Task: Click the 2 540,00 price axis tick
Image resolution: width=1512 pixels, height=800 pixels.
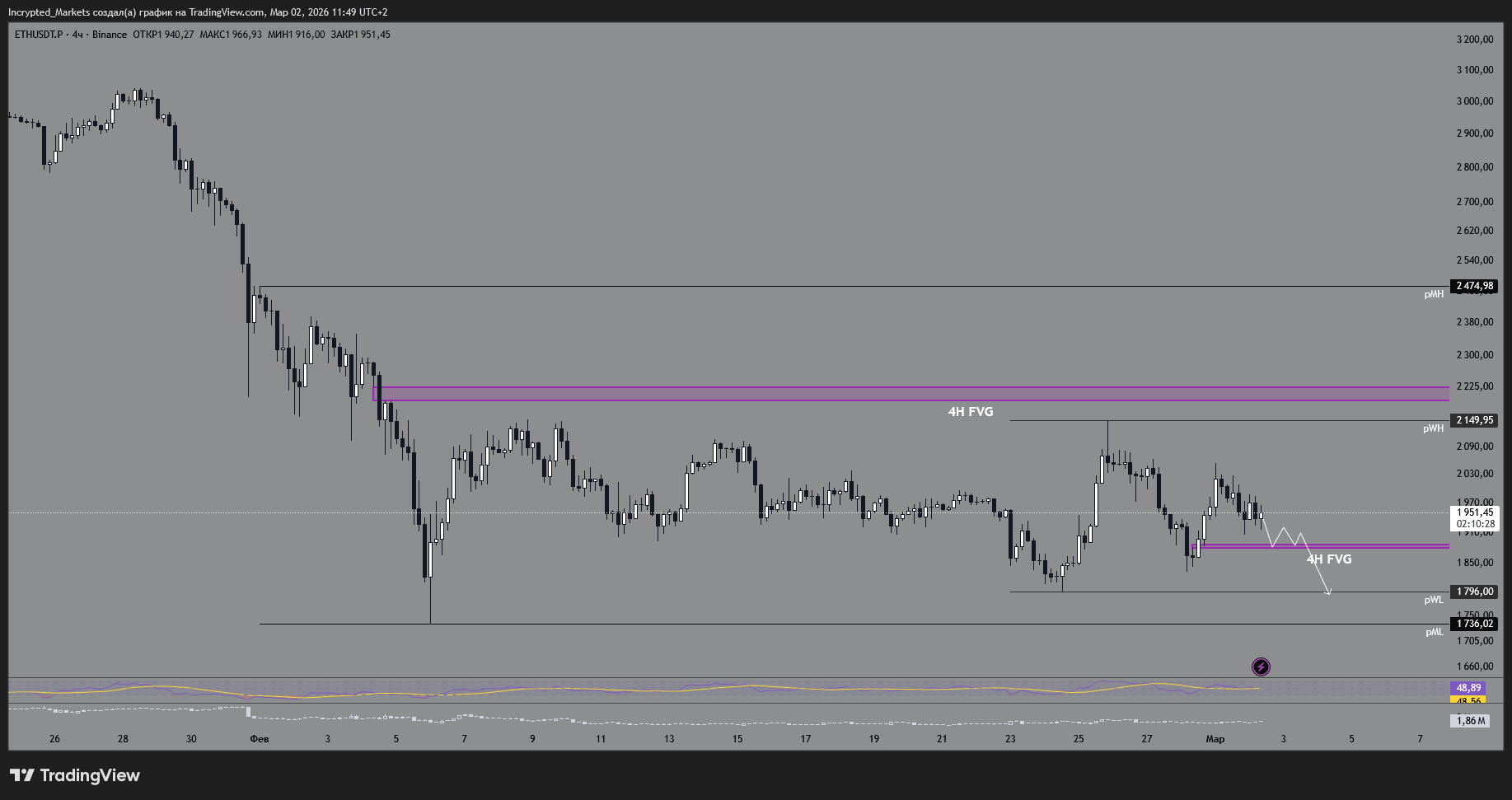Action: 1475,260
